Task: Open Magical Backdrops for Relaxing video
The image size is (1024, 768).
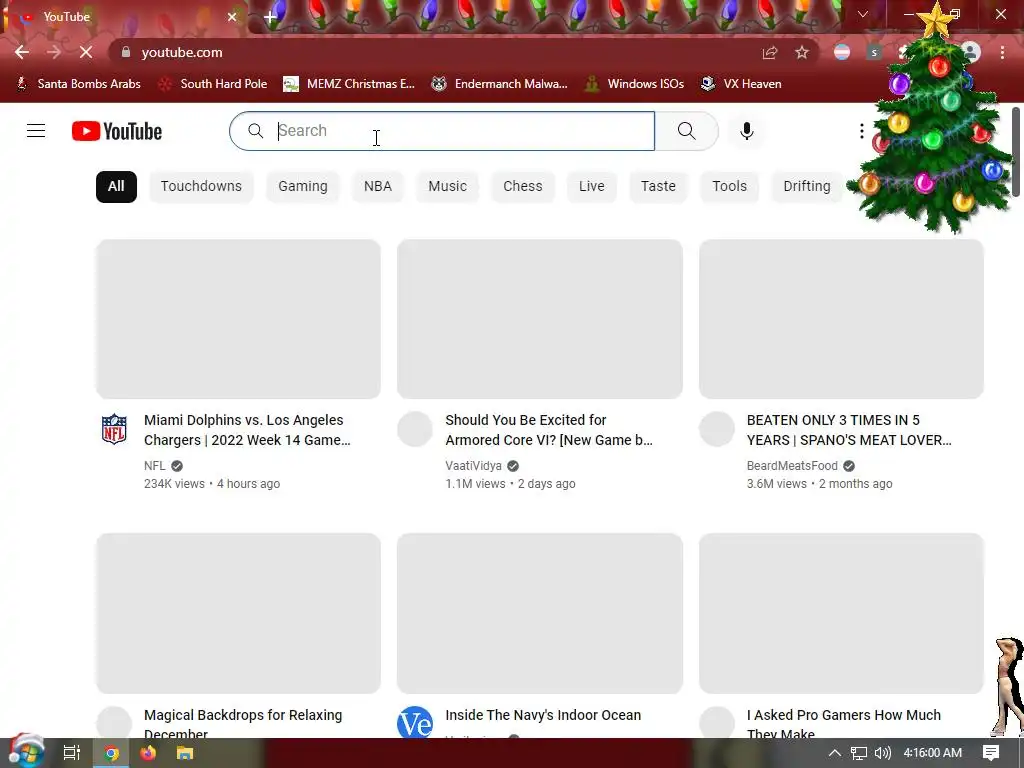Action: tap(243, 723)
